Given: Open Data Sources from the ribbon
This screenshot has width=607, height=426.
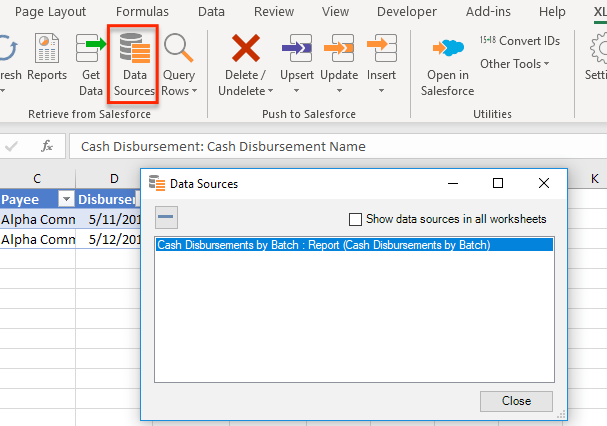Looking at the screenshot, I should tap(134, 64).
